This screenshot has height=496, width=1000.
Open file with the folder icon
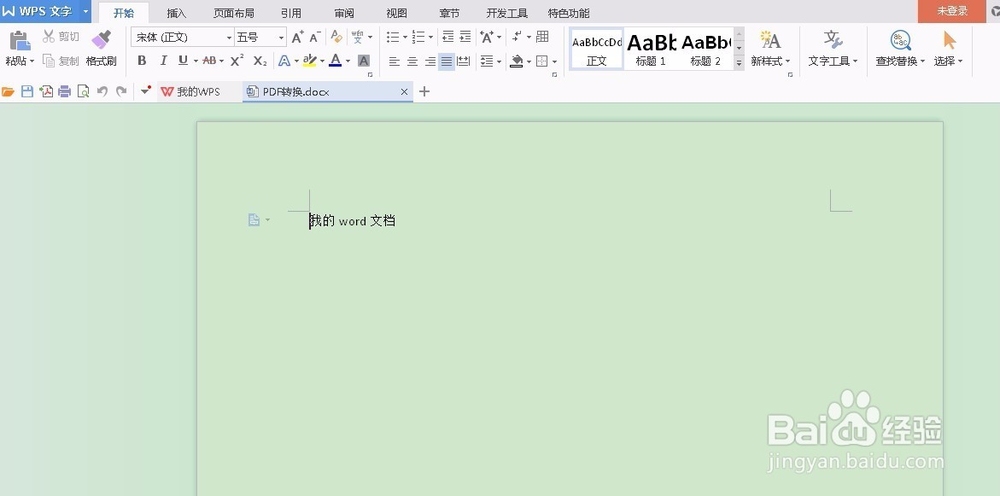pos(8,92)
